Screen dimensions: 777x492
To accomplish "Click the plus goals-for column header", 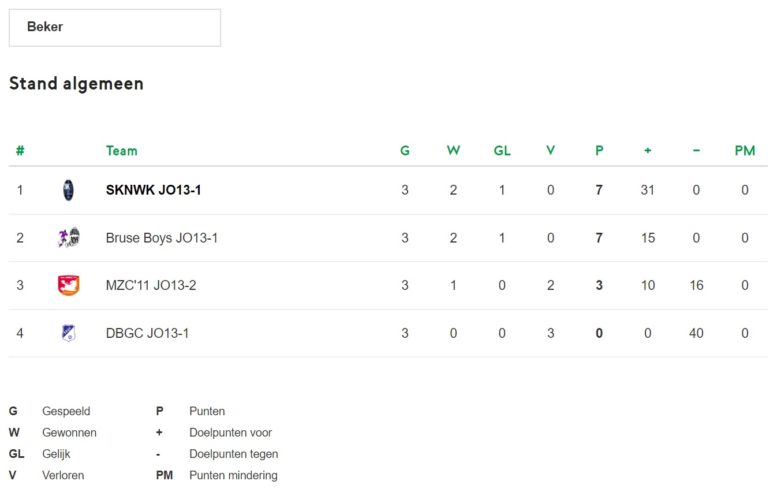I will (x=648, y=151).
